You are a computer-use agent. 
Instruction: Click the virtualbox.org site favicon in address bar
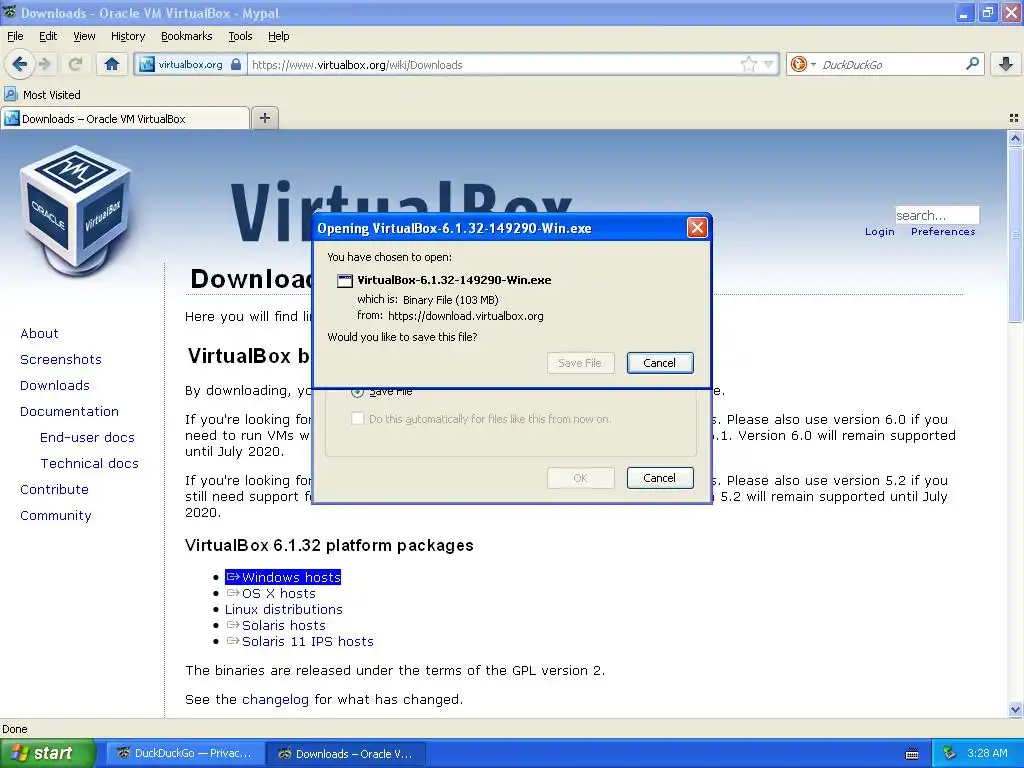[147, 64]
